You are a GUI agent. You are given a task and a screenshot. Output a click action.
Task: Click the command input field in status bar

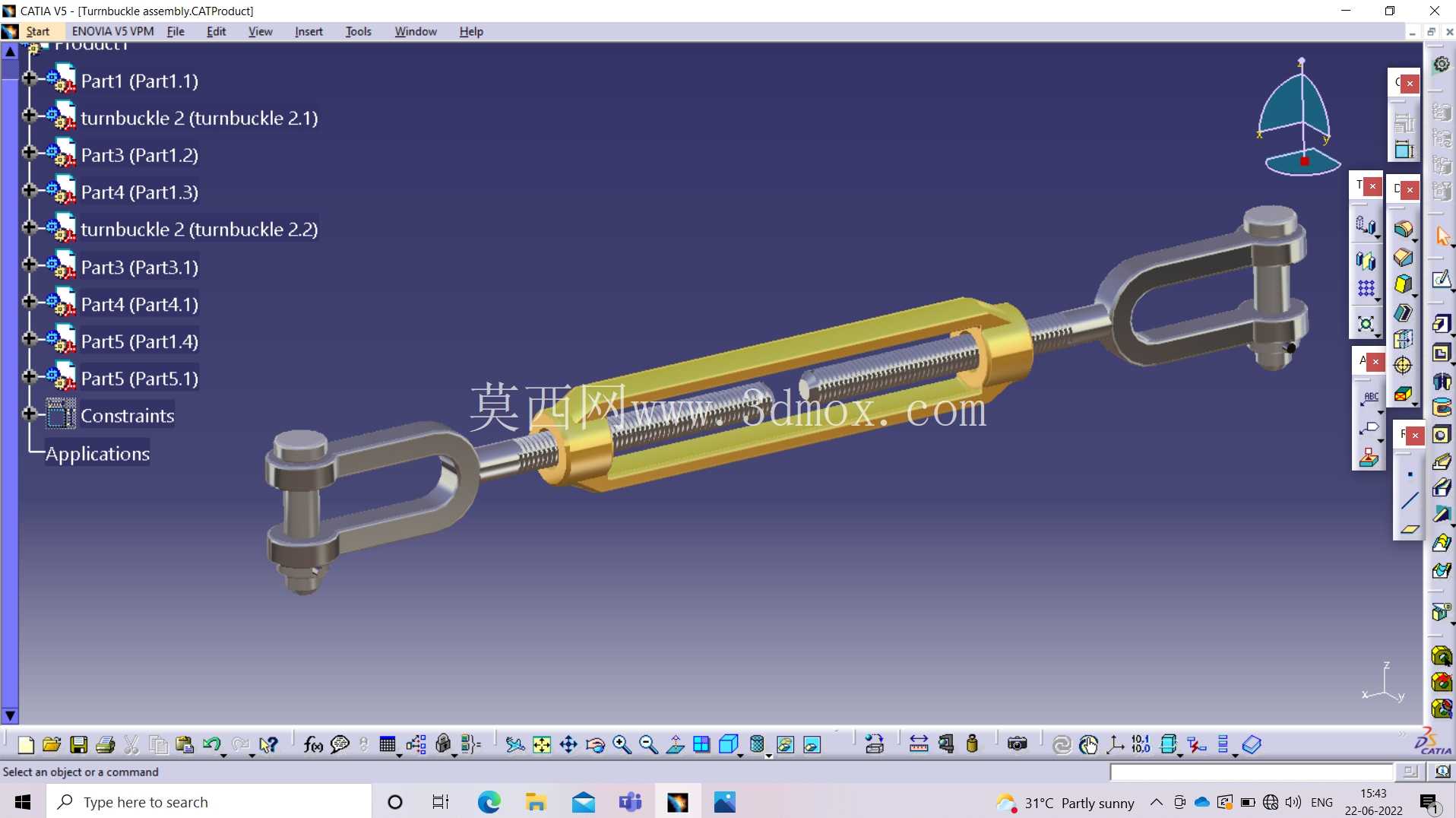[1252, 772]
